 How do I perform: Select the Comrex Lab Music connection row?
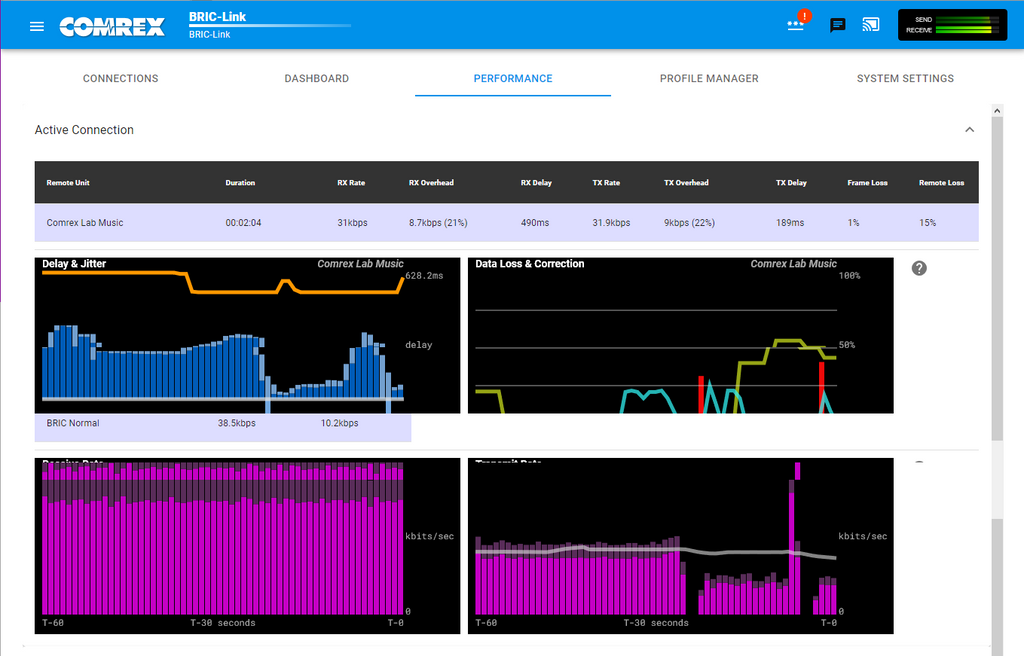coord(506,223)
